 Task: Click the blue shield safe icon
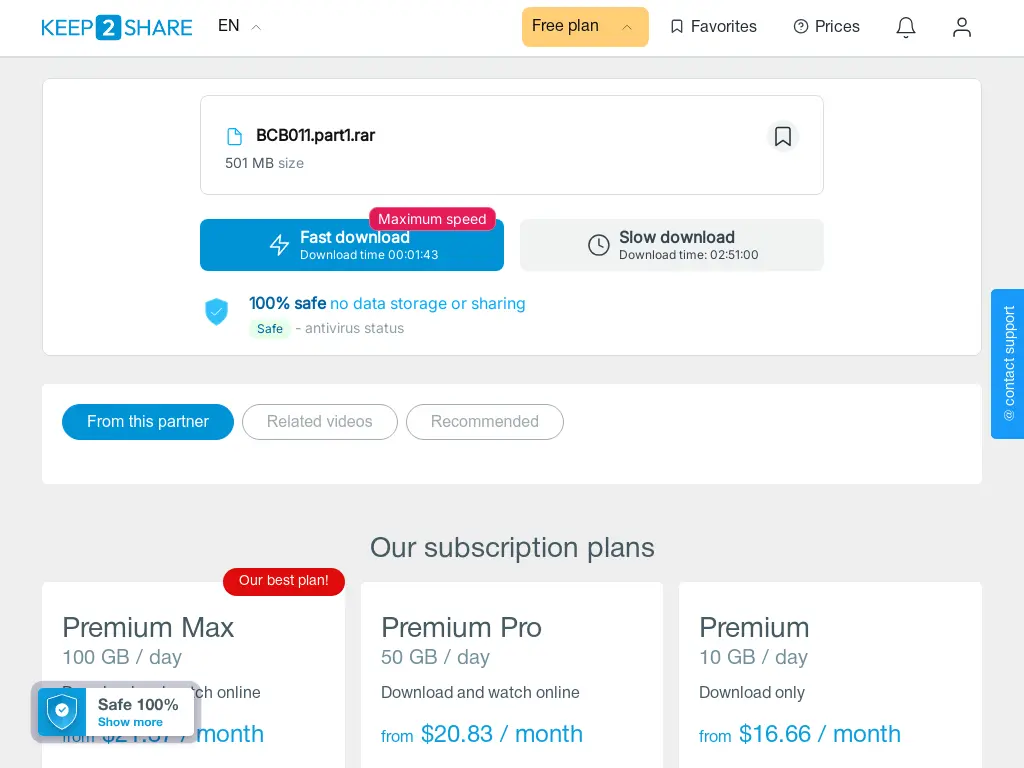point(216,312)
